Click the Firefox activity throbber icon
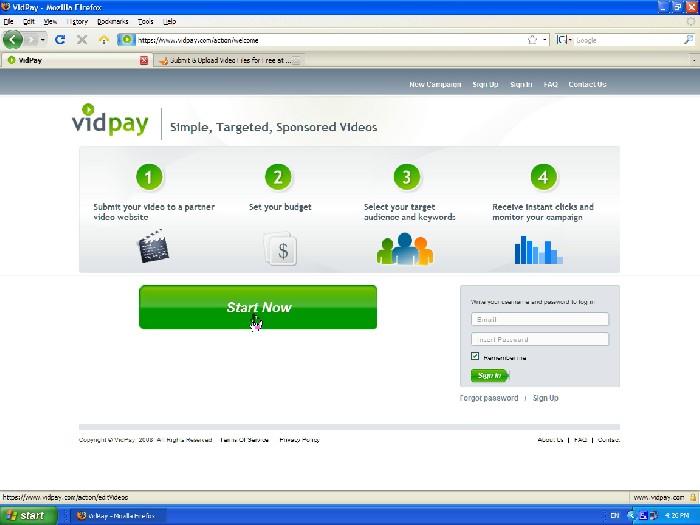Viewport: 700px width, 525px height. [691, 21]
